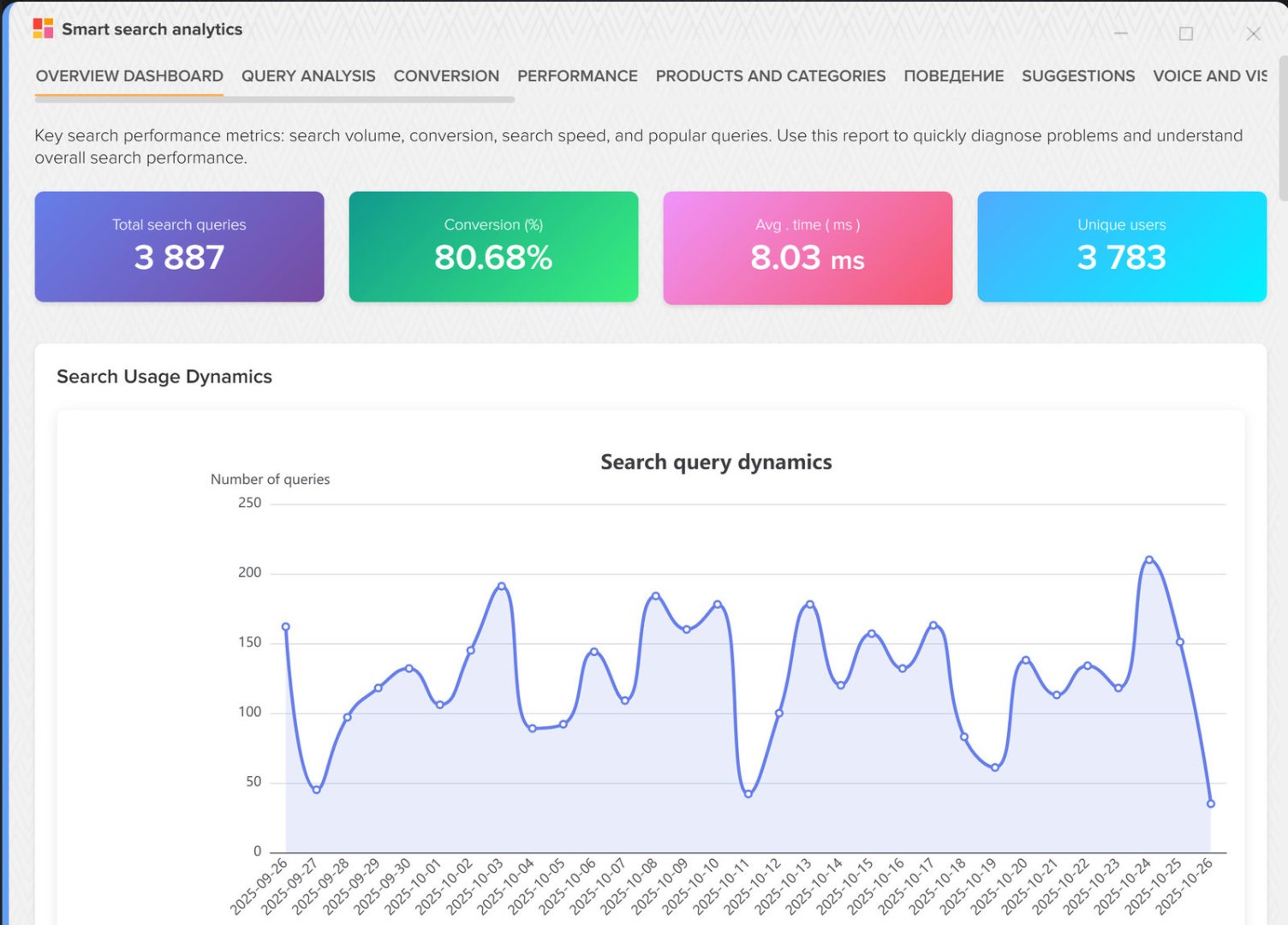
Task: Click the chart data point for 2025-09-26
Action: [286, 627]
